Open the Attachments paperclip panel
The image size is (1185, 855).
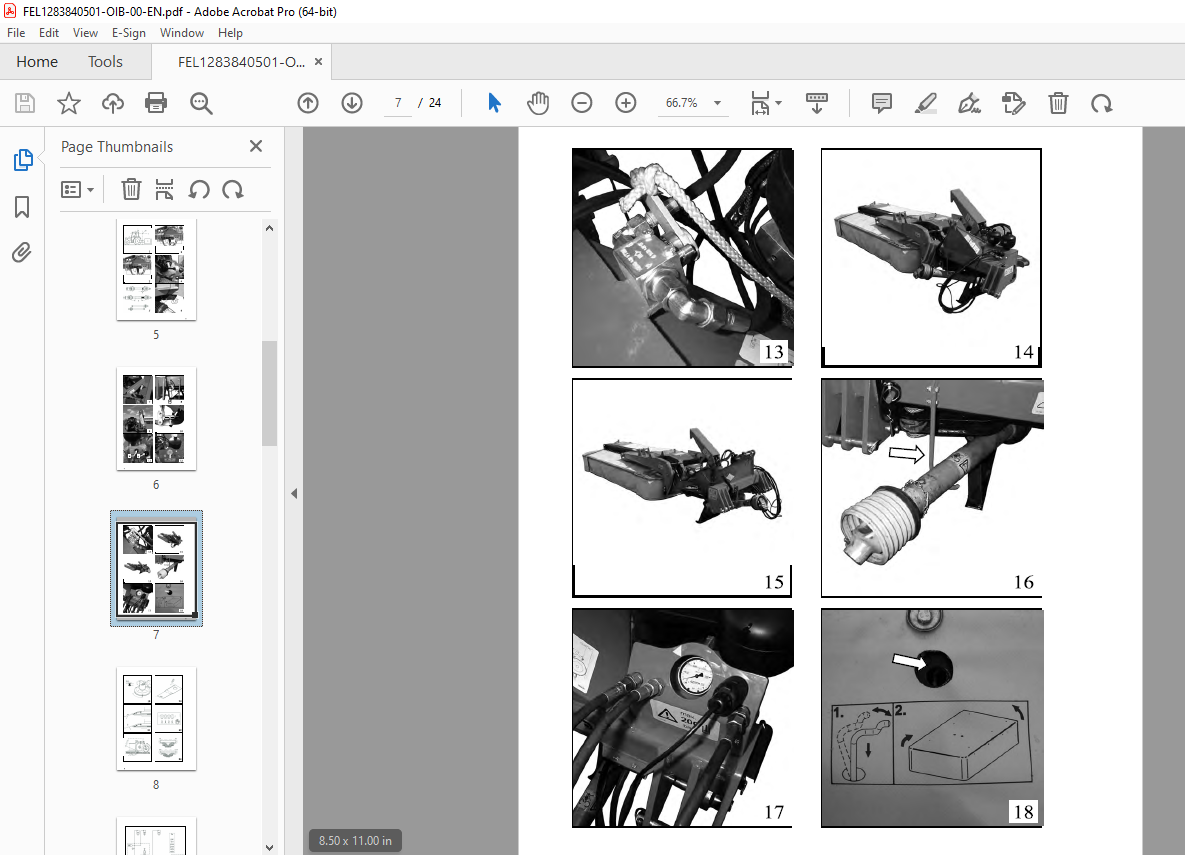[x=22, y=252]
